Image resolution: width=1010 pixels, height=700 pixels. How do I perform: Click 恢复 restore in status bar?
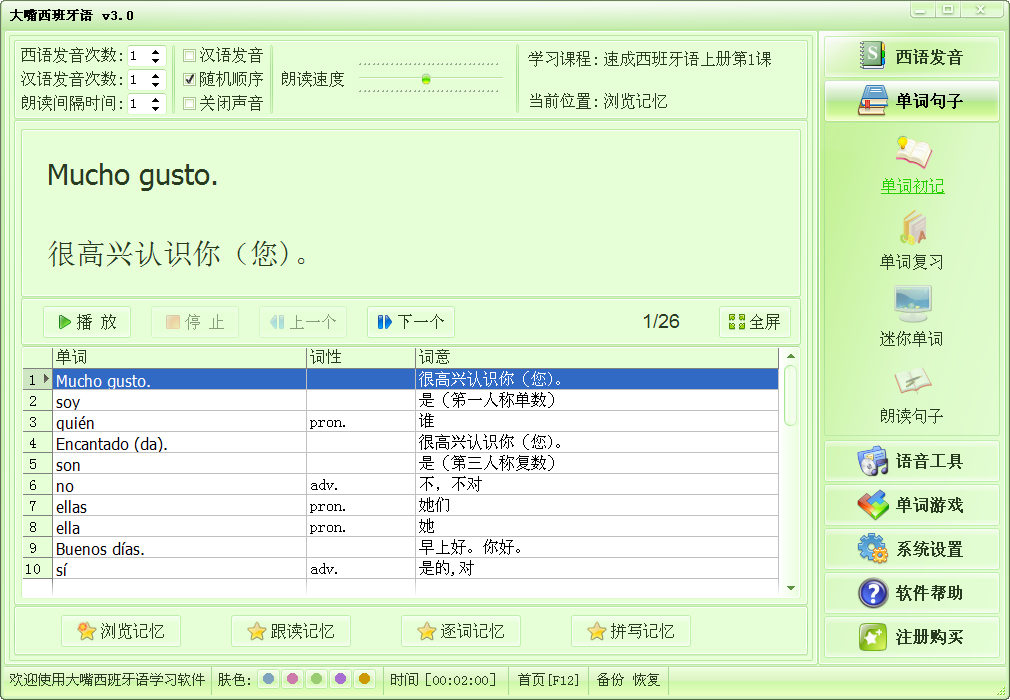(646, 679)
